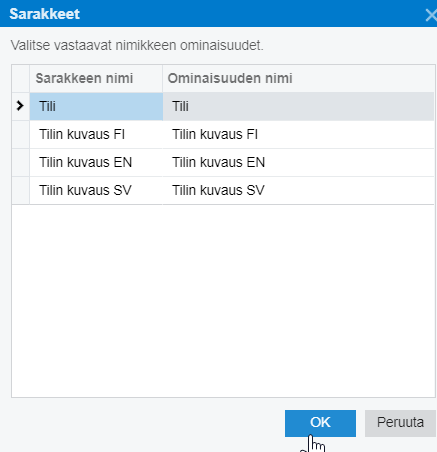Click the row selector for Tilin kuvaus SV
The image size is (437, 452).
21,190
